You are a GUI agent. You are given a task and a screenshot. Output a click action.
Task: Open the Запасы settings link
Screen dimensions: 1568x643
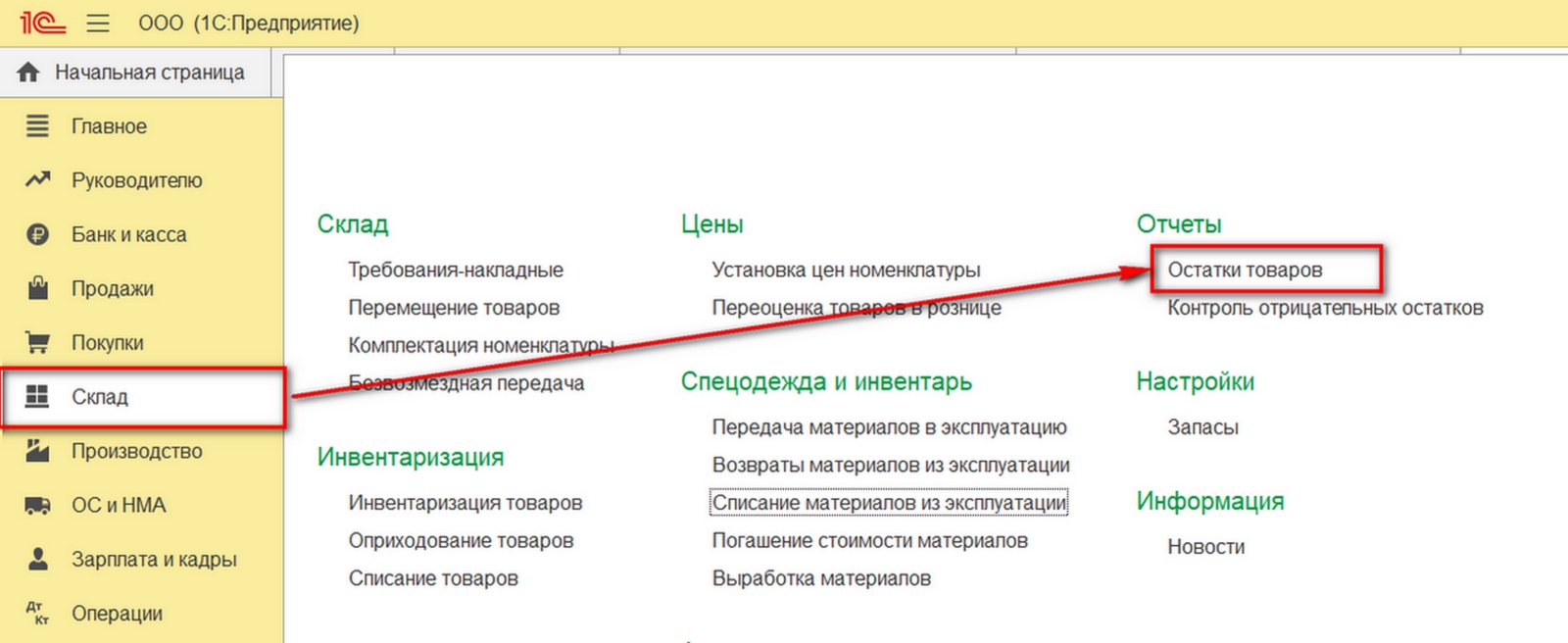point(1202,427)
